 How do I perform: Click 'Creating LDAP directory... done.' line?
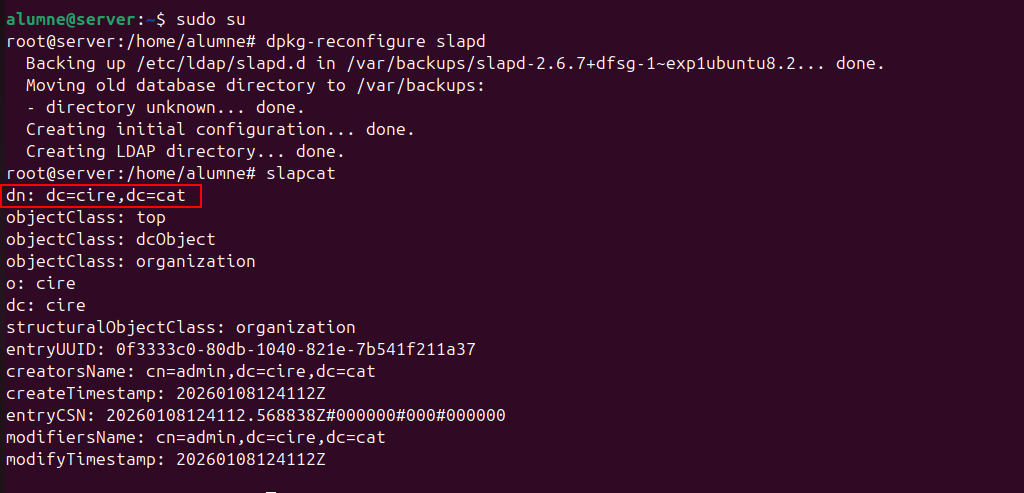(185, 151)
